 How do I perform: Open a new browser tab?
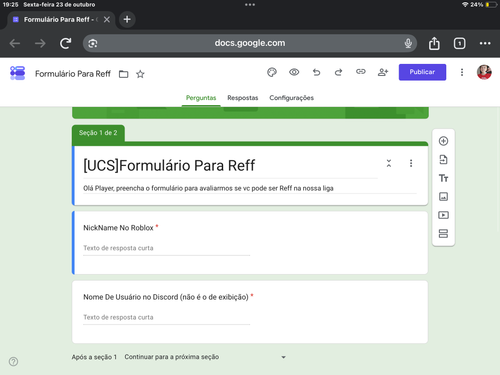[127, 19]
